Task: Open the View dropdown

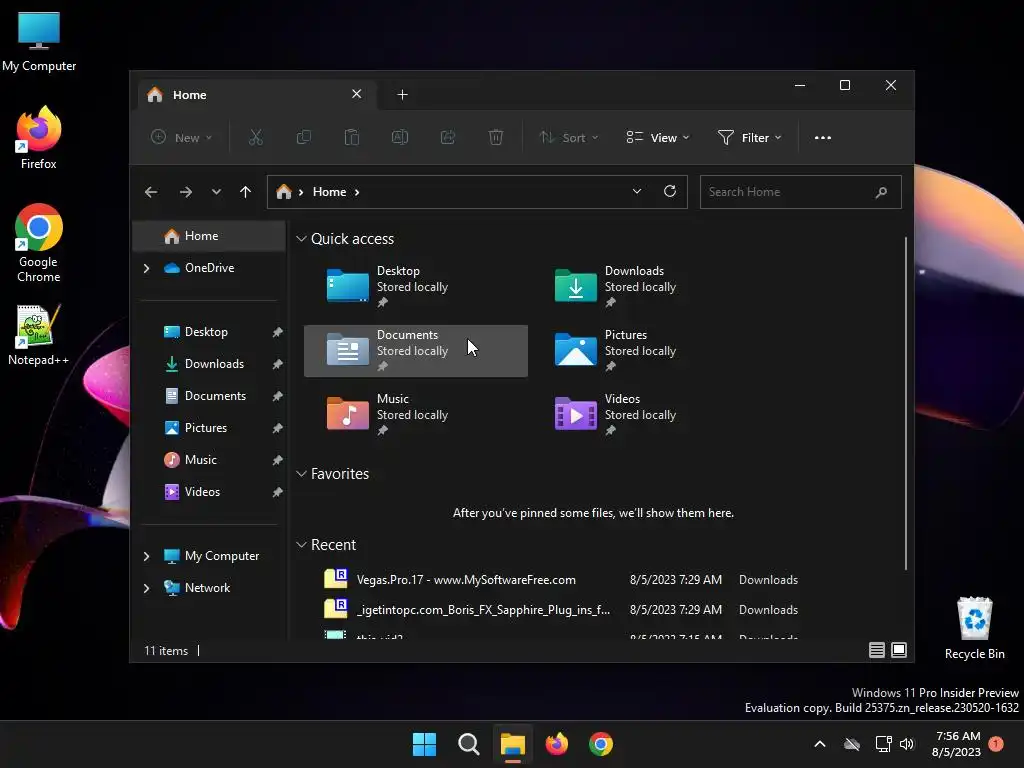Action: tap(658, 137)
